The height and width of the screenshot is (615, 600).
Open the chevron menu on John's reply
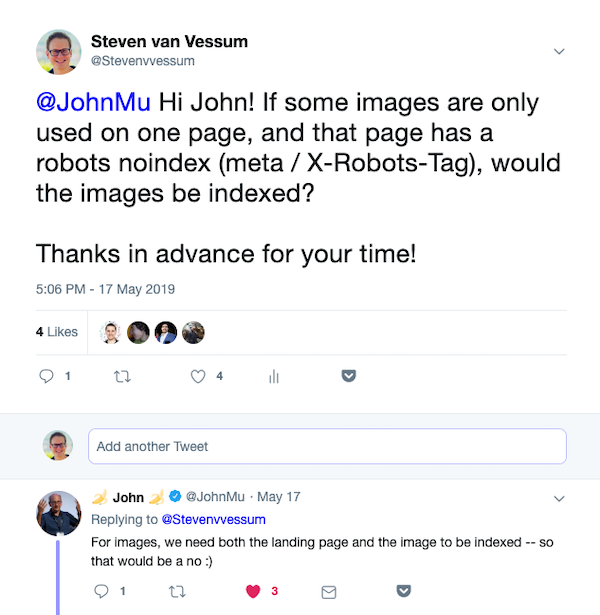(559, 499)
